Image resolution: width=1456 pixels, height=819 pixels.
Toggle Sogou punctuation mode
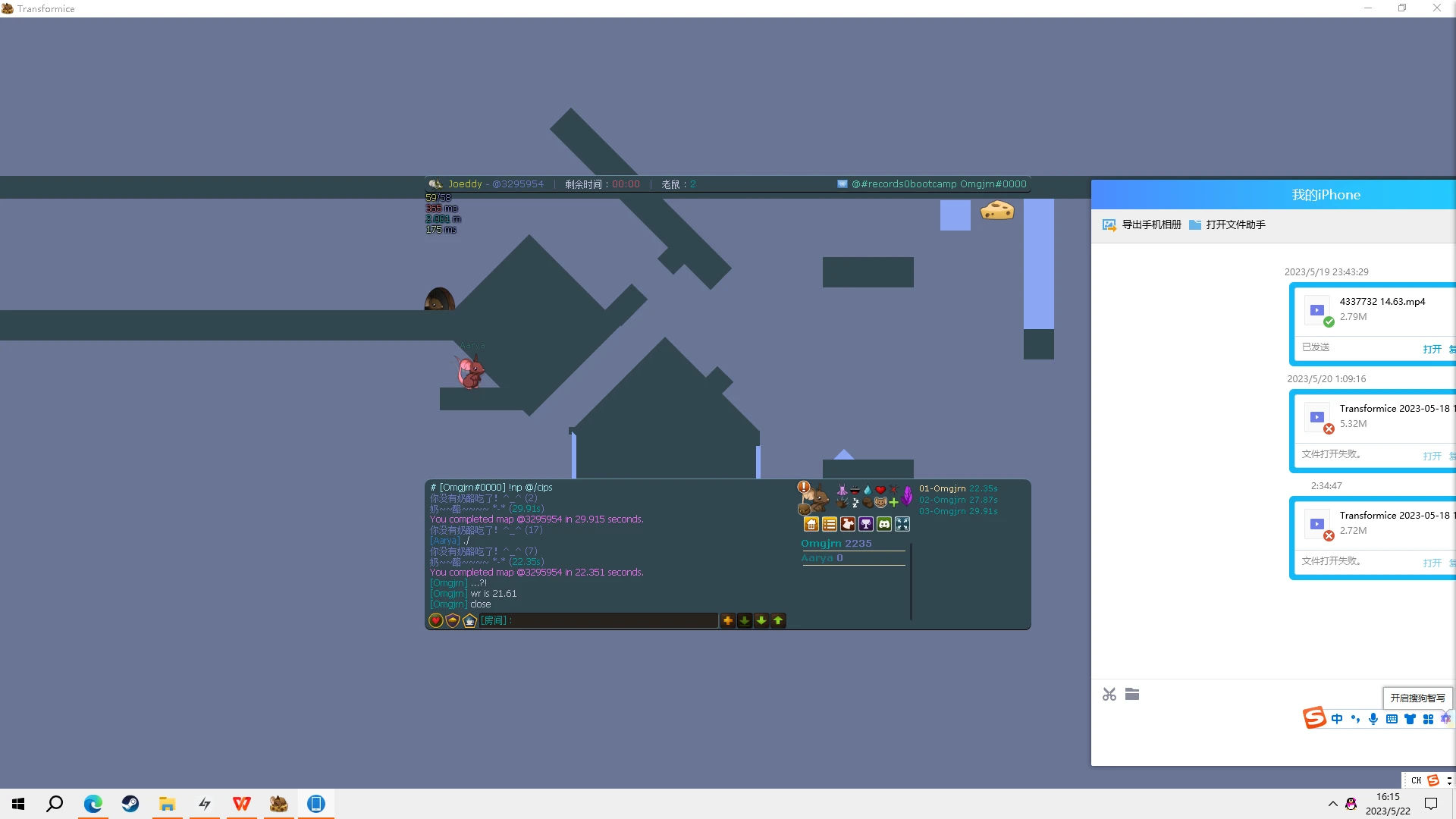[1355, 719]
